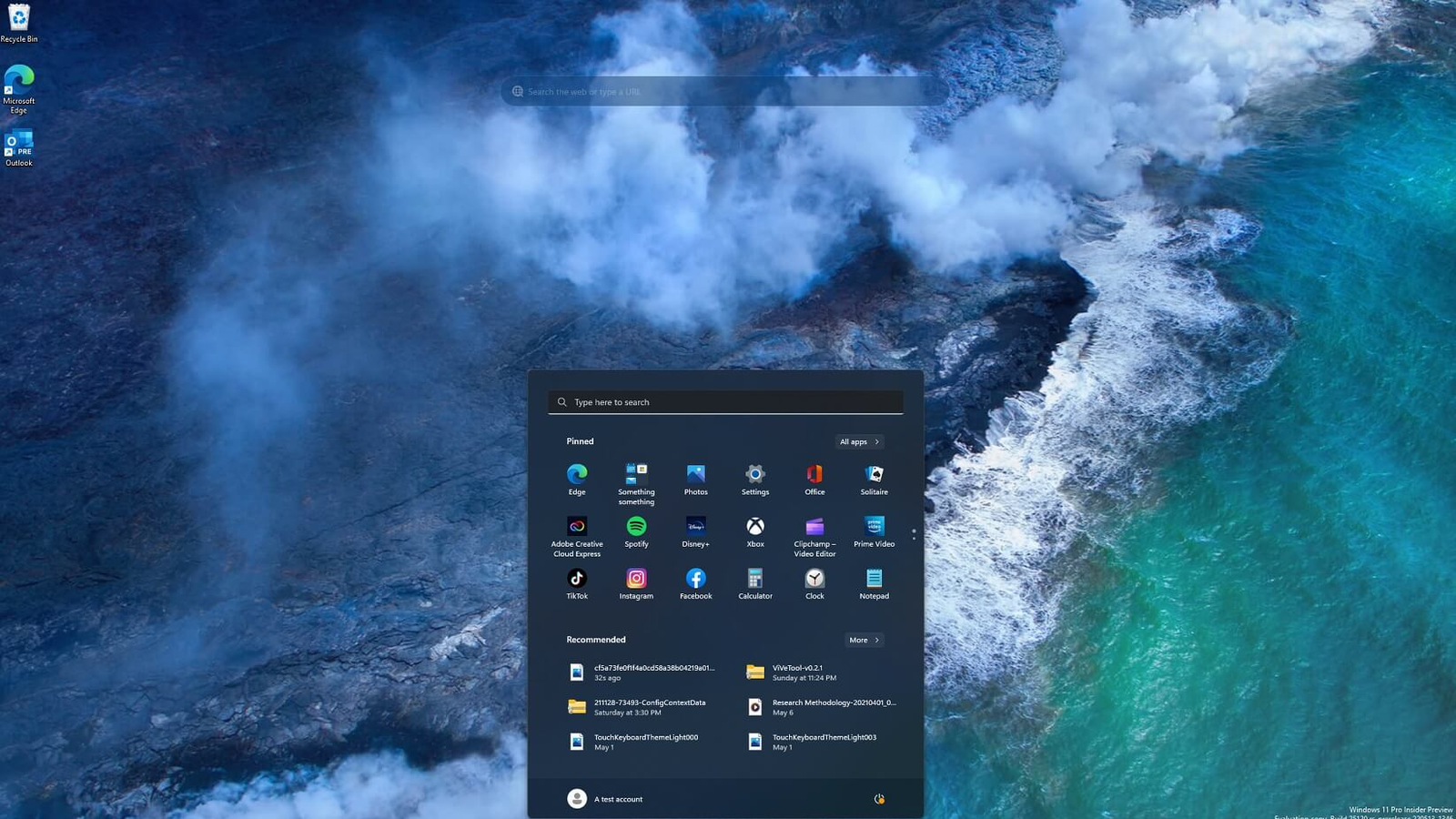Open Research Methodology-20210401 file

pos(821,707)
